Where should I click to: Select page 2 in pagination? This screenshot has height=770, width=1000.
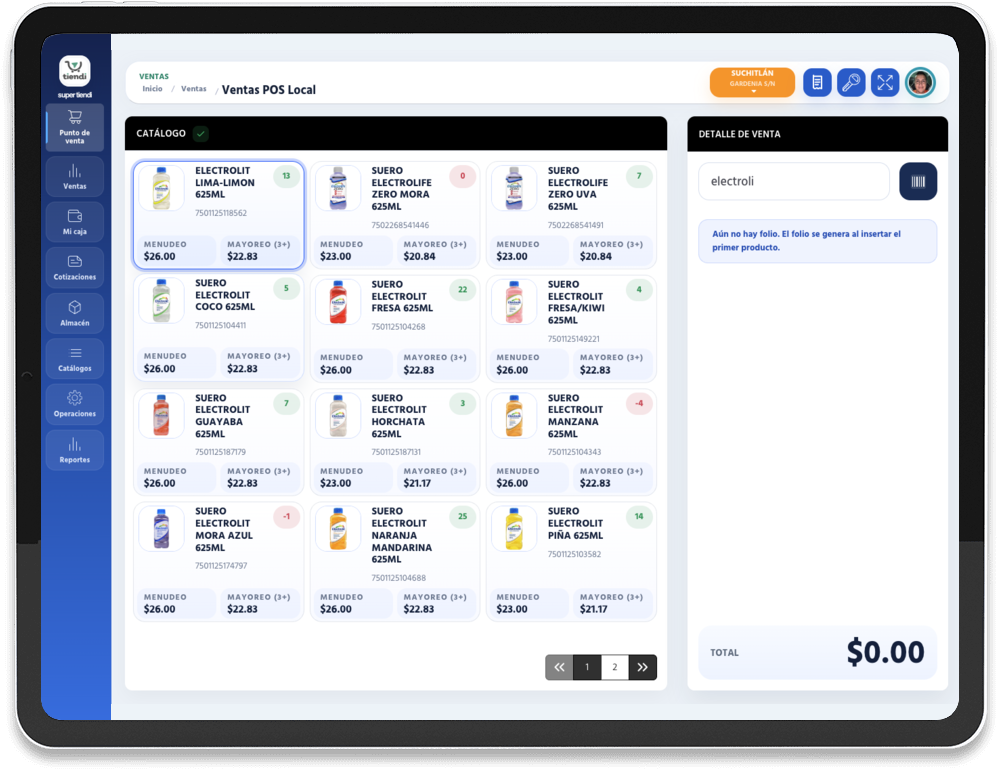(x=615, y=667)
